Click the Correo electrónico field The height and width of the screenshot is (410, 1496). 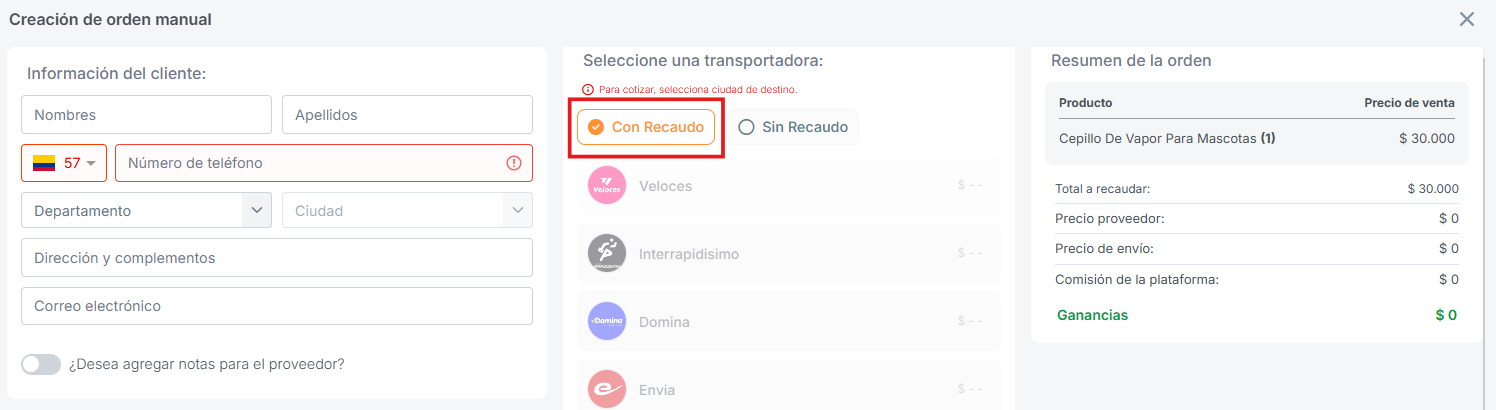click(277, 306)
